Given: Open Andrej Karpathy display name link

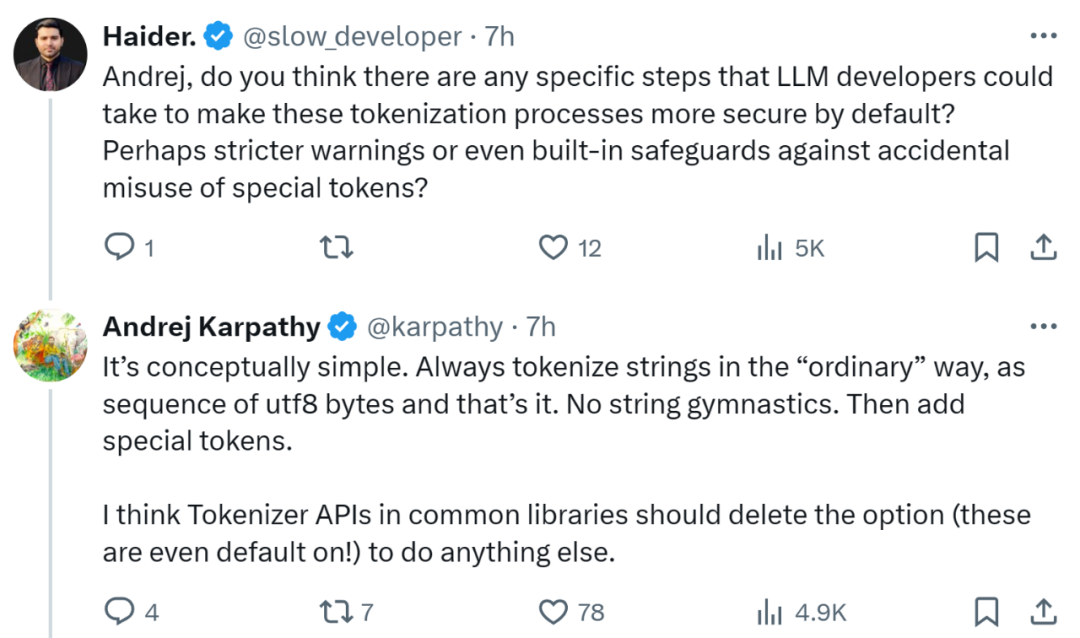Looking at the screenshot, I should pyautogui.click(x=212, y=327).
